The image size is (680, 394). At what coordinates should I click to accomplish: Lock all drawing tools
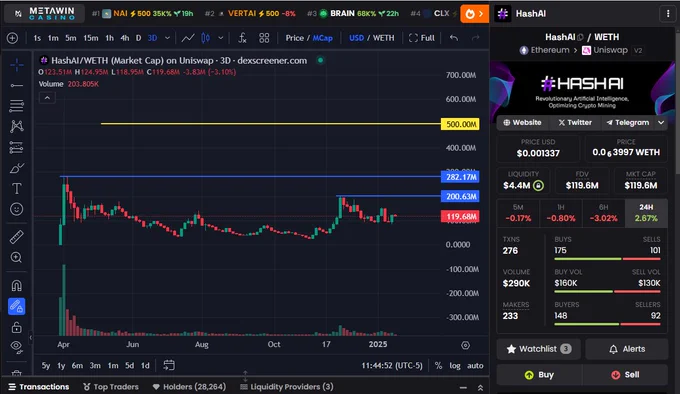pyautogui.click(x=16, y=327)
